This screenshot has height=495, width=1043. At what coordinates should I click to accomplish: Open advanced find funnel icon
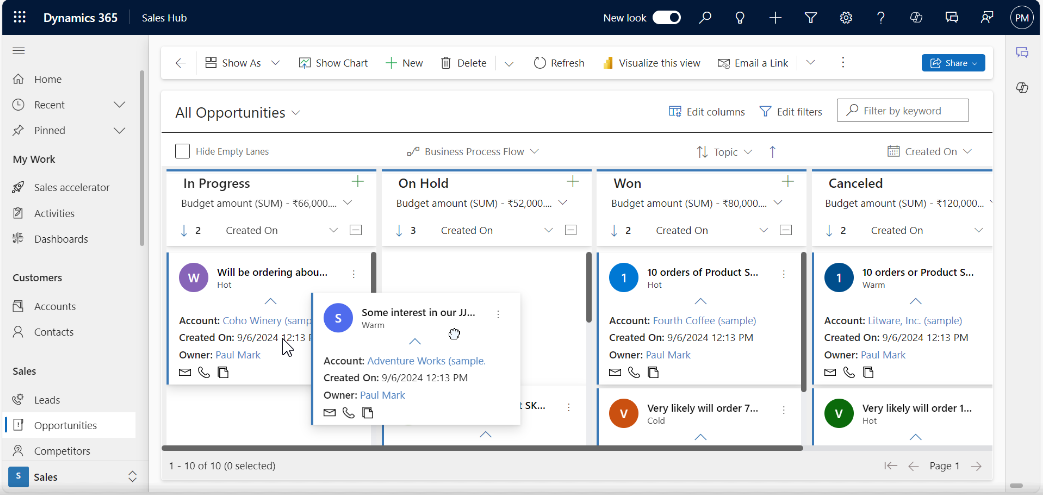pos(810,18)
